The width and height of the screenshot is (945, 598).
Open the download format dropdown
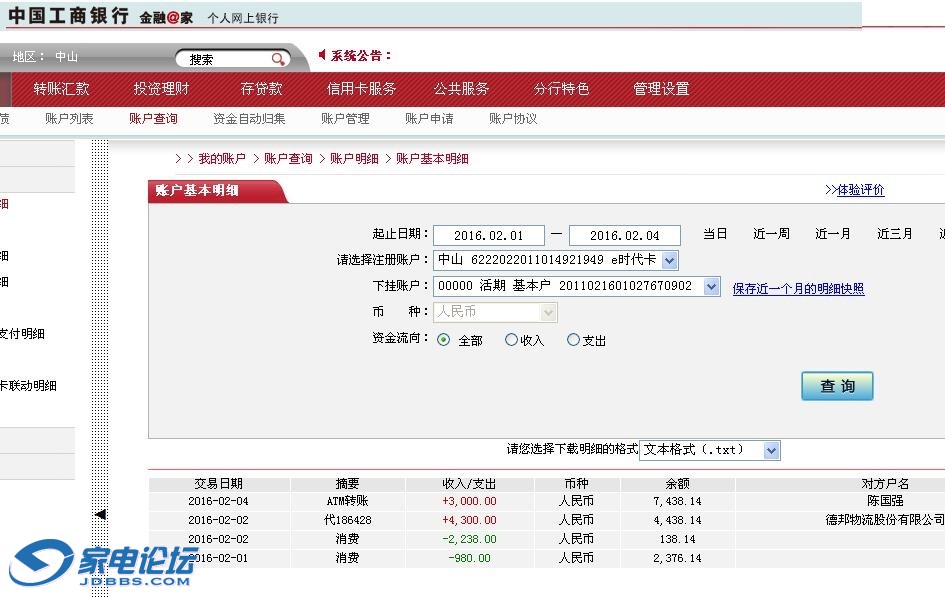tap(770, 450)
